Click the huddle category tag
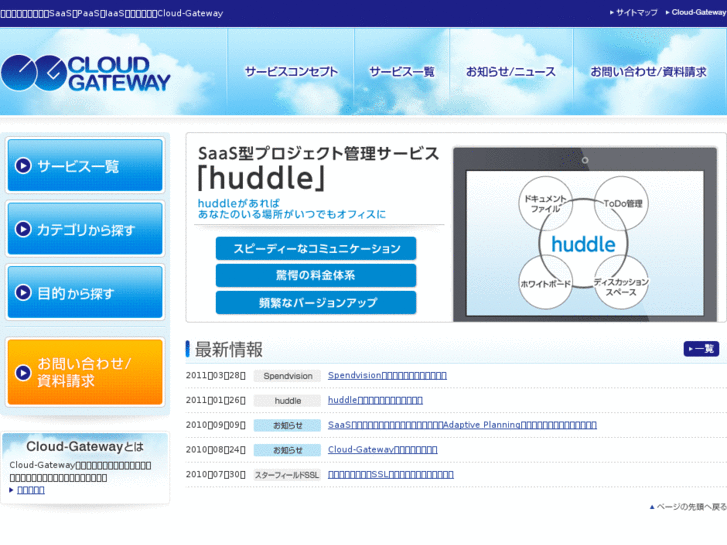The image size is (727, 545). [287, 401]
